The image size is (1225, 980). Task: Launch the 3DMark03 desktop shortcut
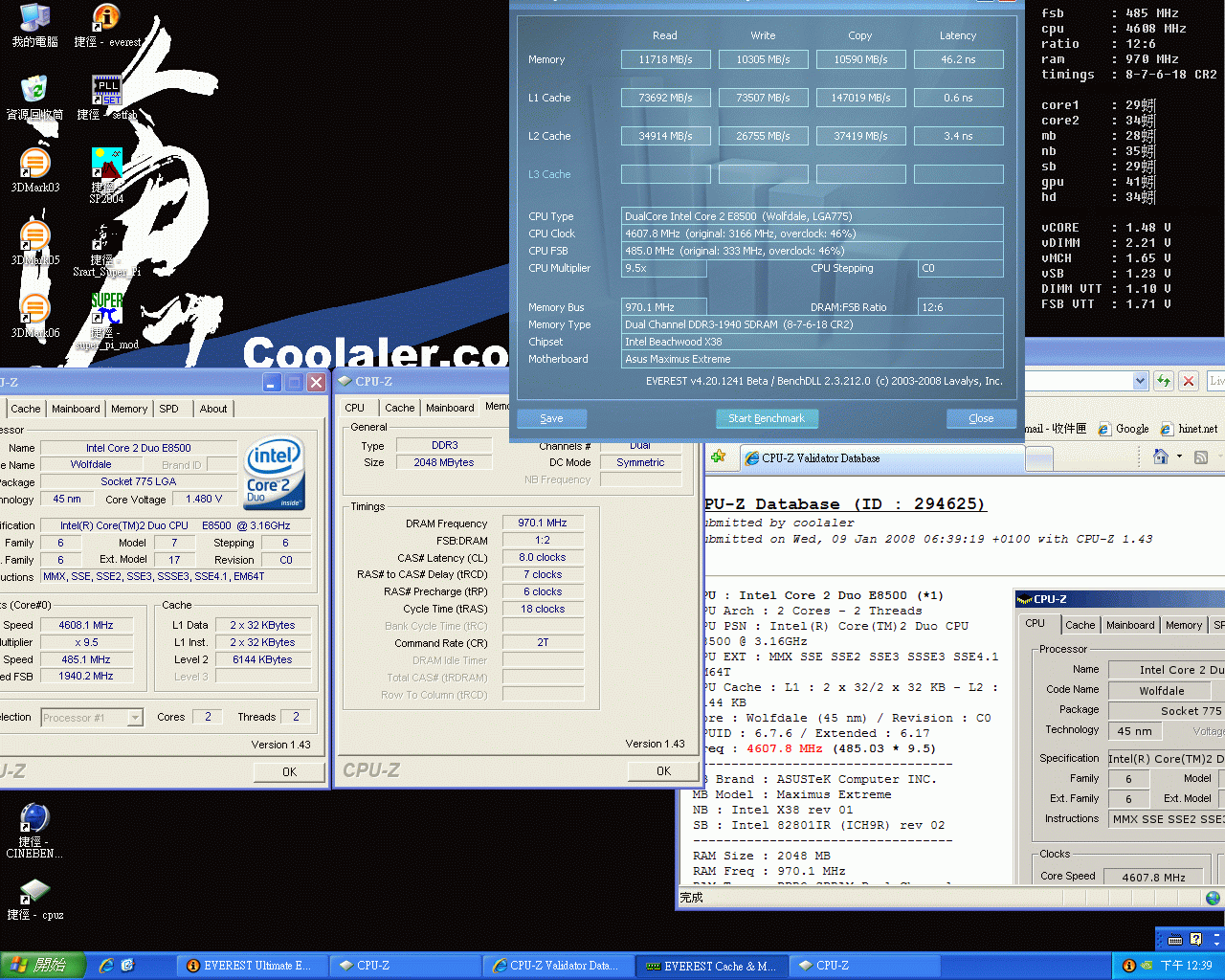[34, 170]
